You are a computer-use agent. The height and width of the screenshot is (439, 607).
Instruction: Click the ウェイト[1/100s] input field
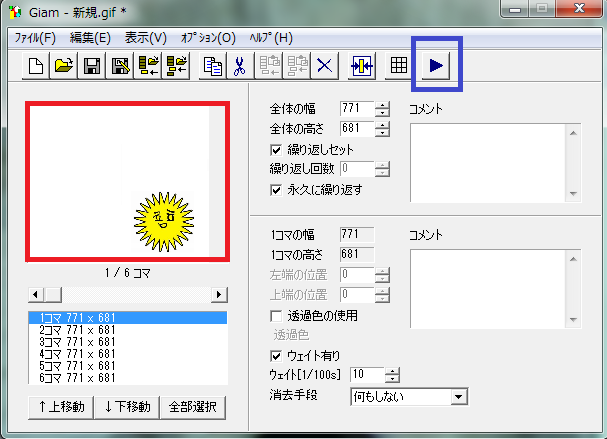[367, 375]
